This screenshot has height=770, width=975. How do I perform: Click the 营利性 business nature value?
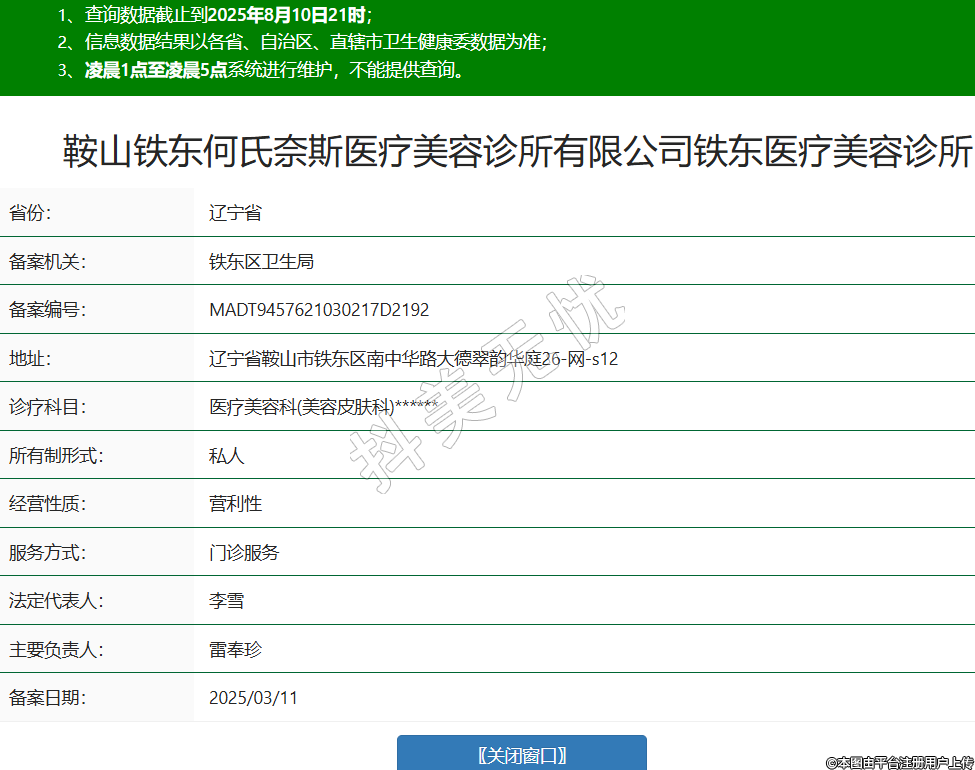pyautogui.click(x=235, y=504)
